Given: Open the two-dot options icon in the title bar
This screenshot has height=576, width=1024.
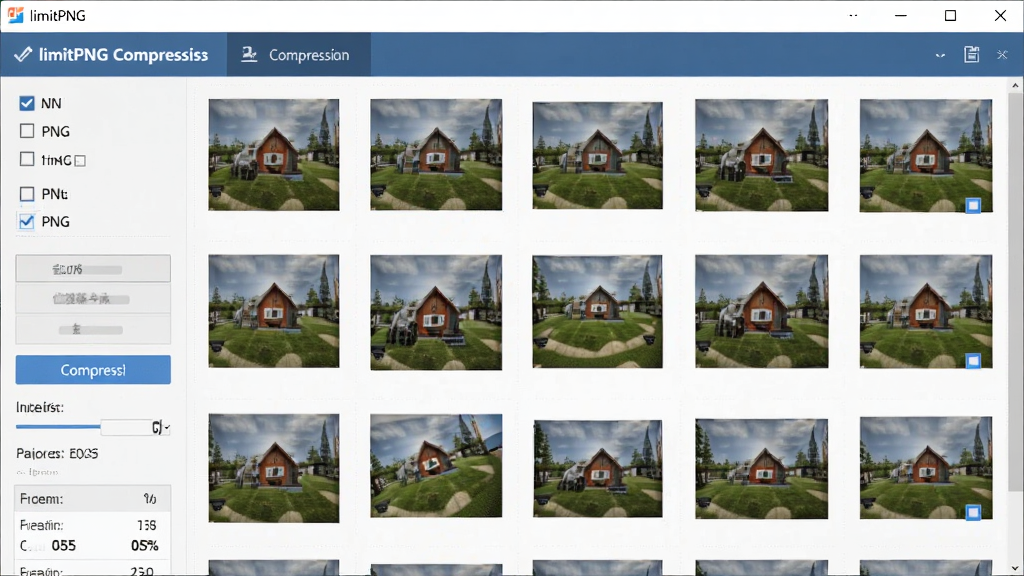Looking at the screenshot, I should coord(854,15).
